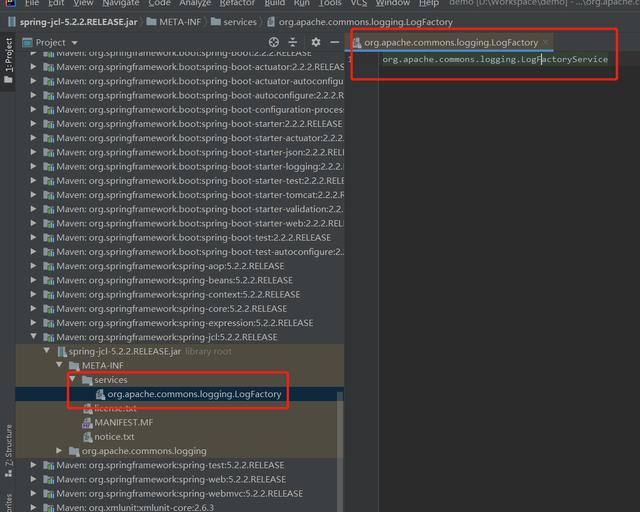
Task: Close the org.apache.commons.logging.LogFactory editor tab
Action: pyautogui.click(x=546, y=42)
